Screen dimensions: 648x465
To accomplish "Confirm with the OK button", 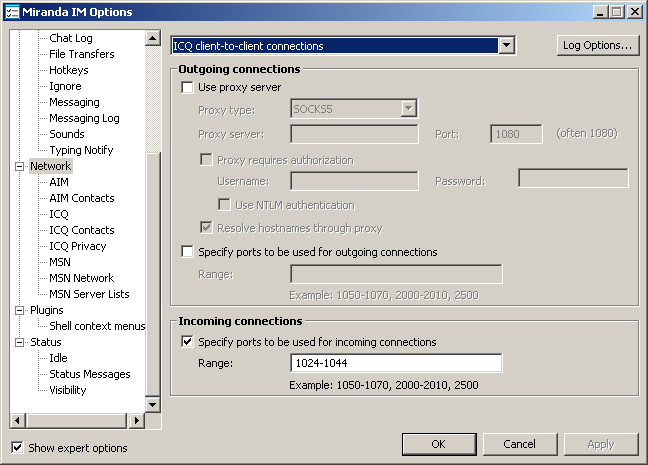I will pos(439,444).
